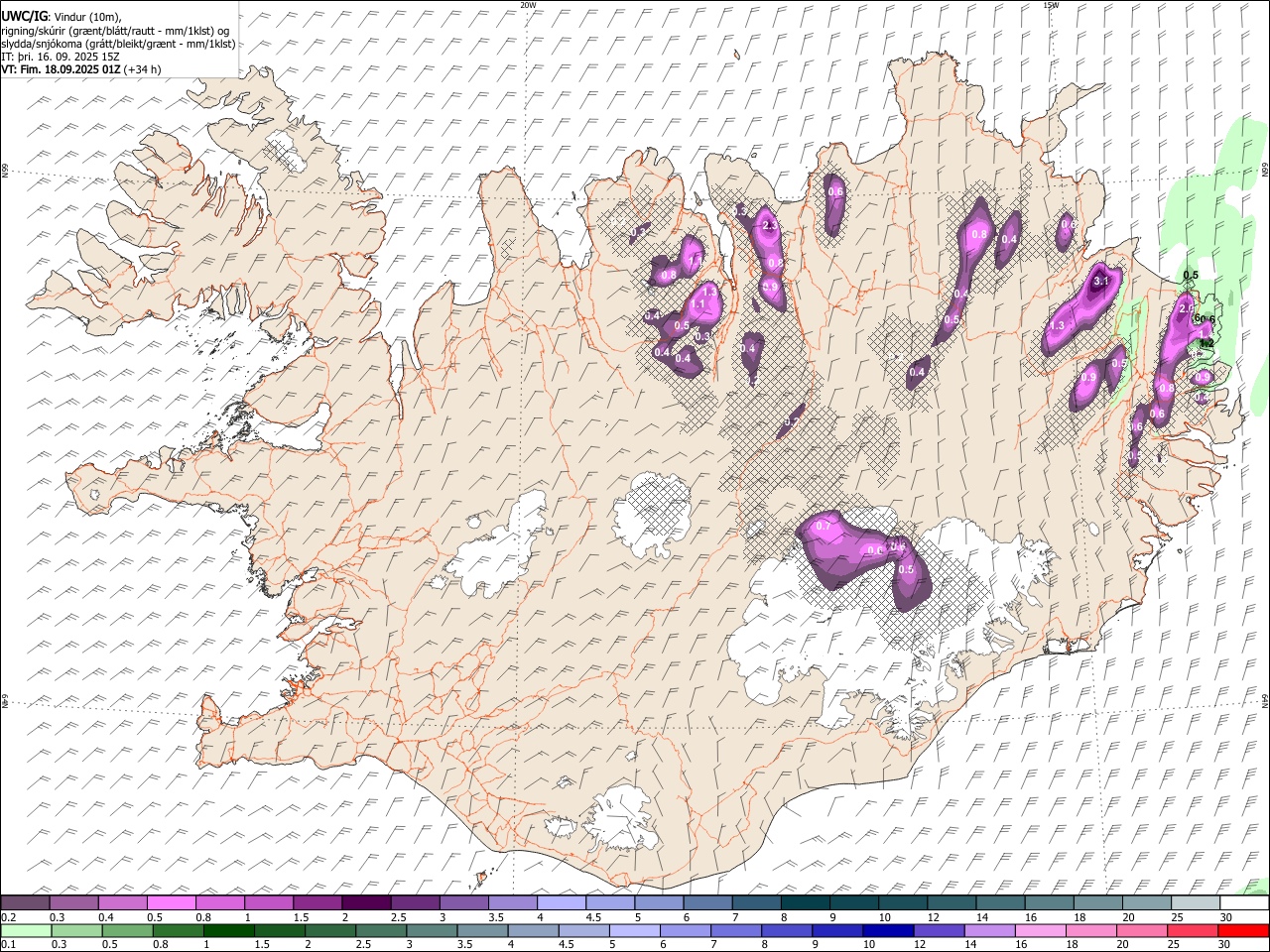Pick lightest green lower swatch between 0.1 and 0.3
The image size is (1270, 952).
click(26, 930)
